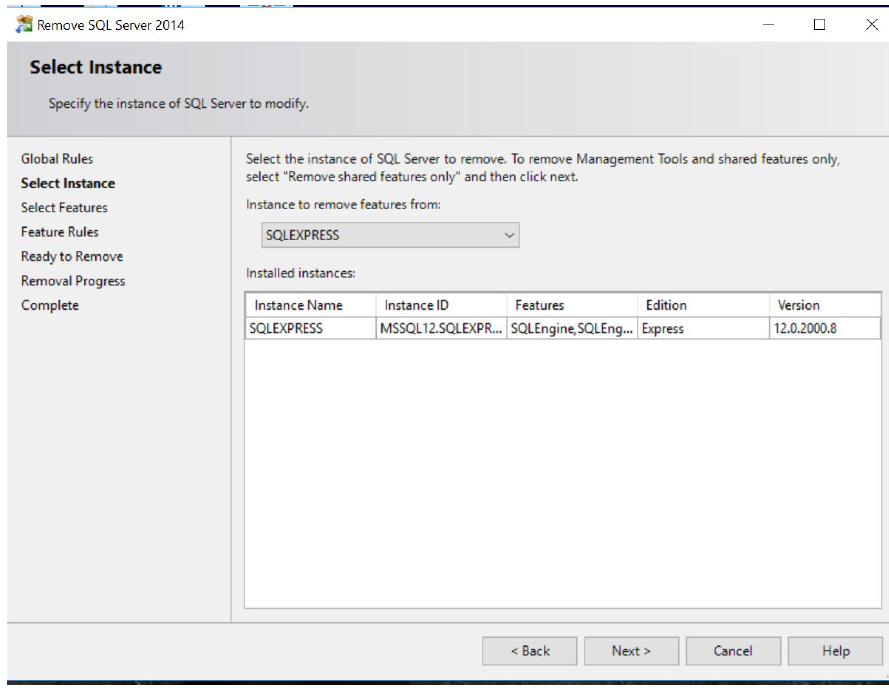This screenshot has height=688, width=889.
Task: Click the Next > button
Action: coord(631,651)
